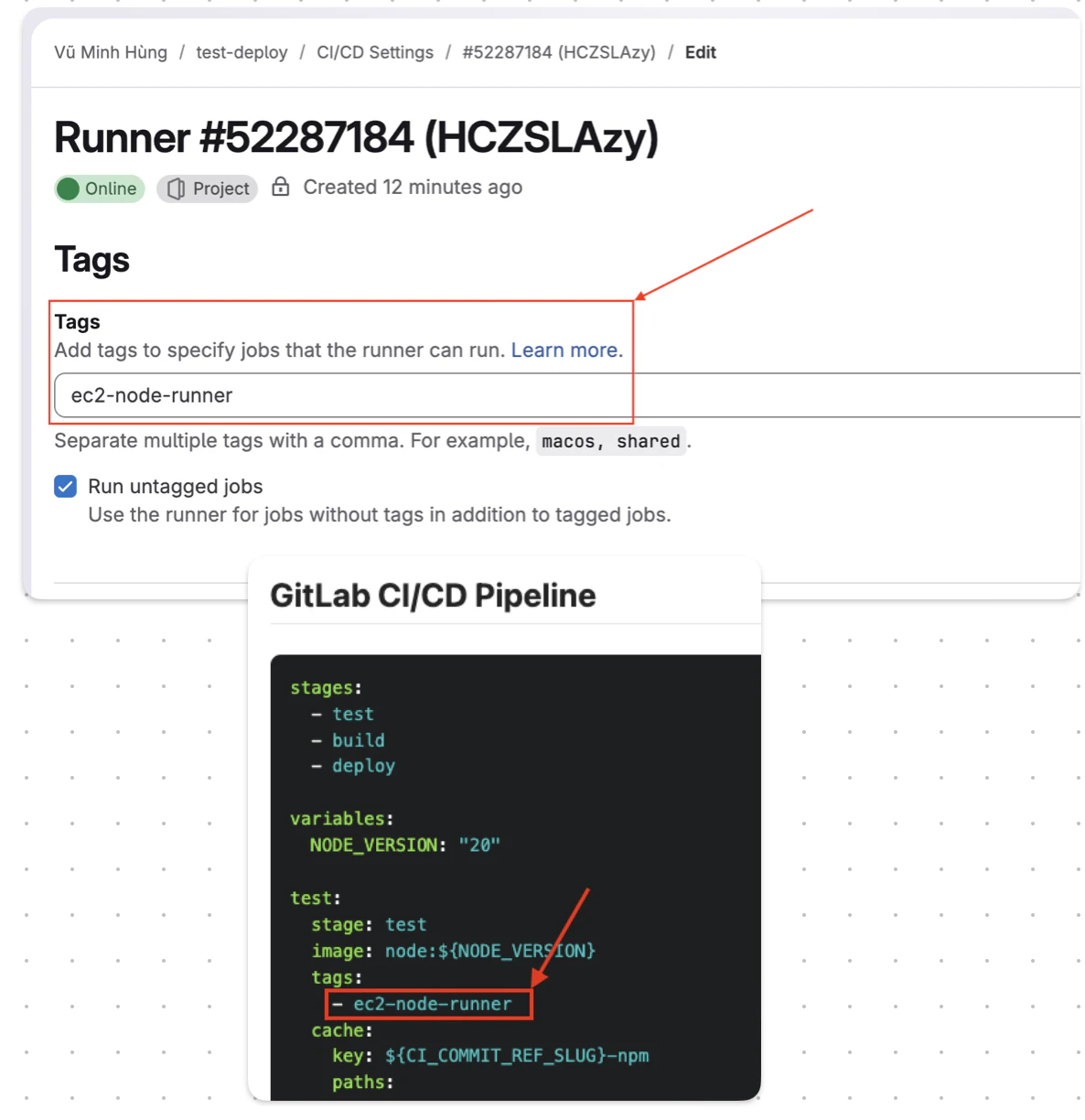Open #52287184 (HCZSLAzy) breadcrumb link
This screenshot has height=1120, width=1085.
click(559, 52)
